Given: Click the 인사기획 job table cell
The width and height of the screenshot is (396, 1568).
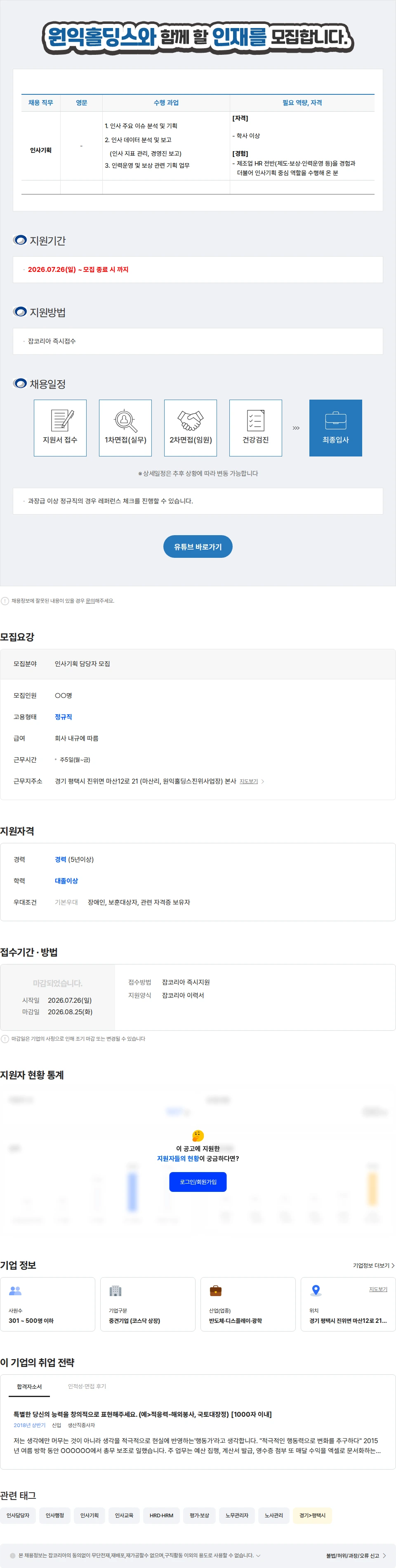Looking at the screenshot, I should (x=41, y=150).
